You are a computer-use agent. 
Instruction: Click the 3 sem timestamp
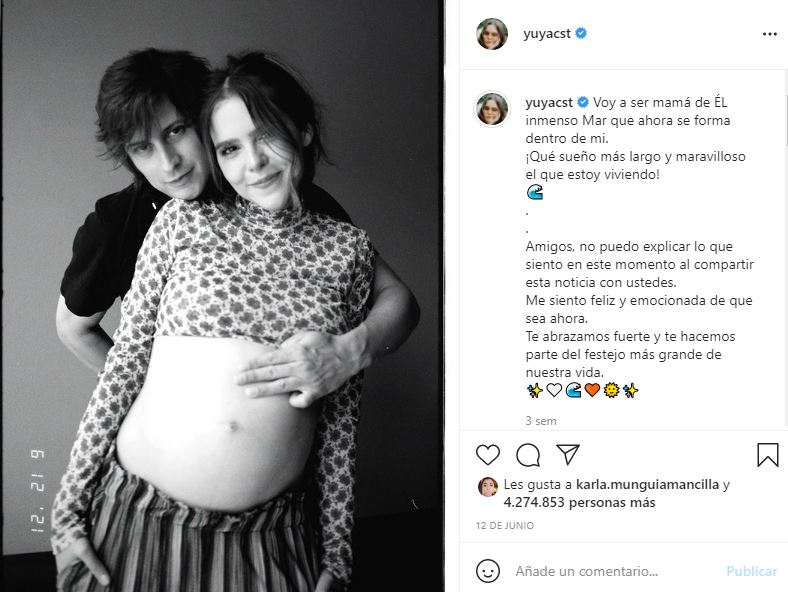(541, 421)
